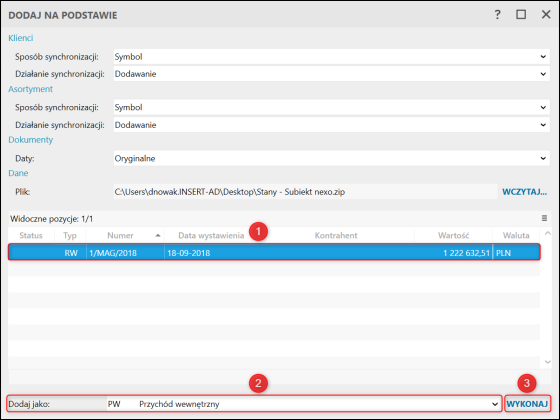Click the WCZYTAJ... link

click(x=524, y=192)
